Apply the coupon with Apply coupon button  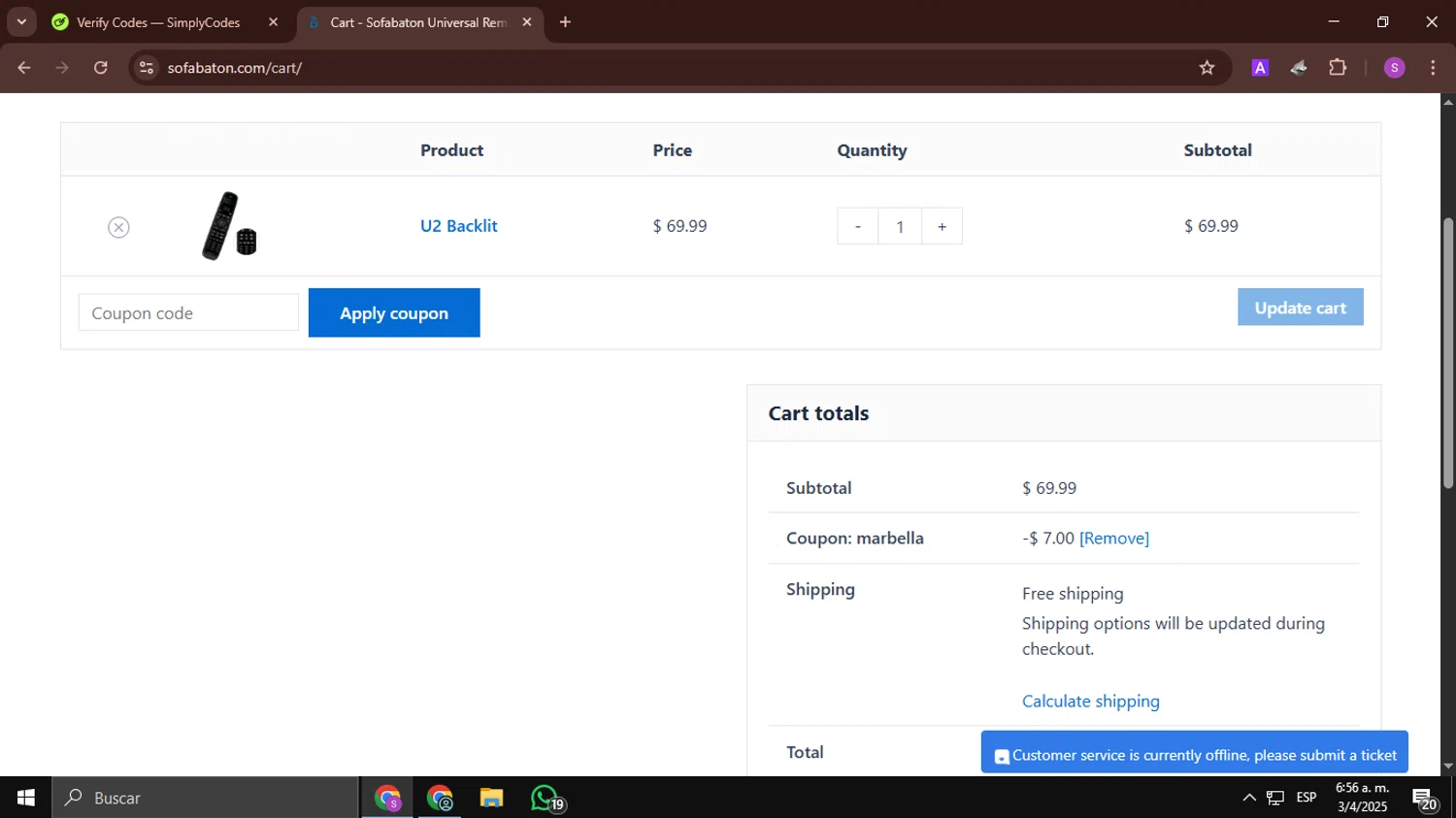point(394,312)
